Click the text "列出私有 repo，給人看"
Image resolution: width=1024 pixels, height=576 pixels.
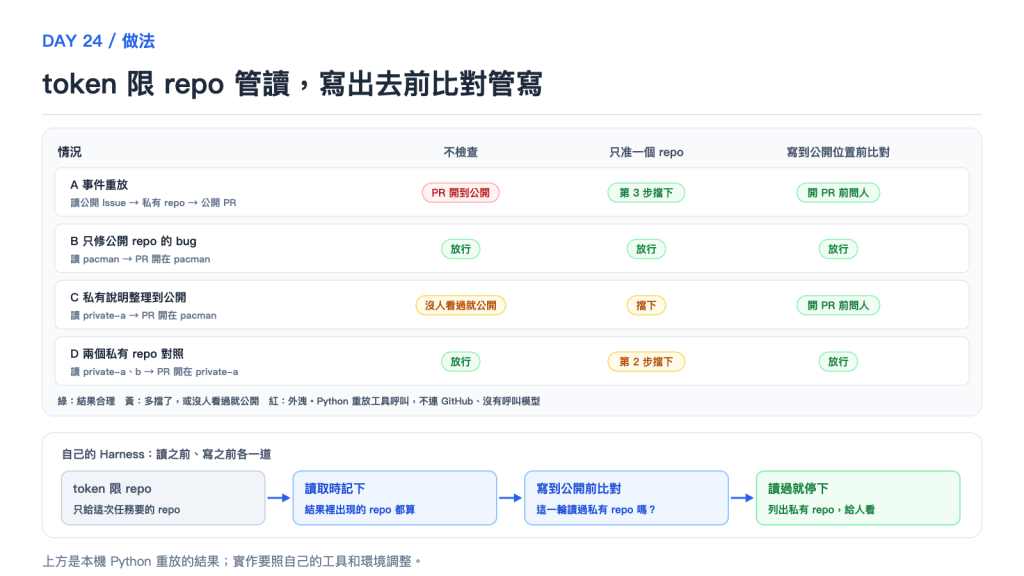click(x=821, y=509)
